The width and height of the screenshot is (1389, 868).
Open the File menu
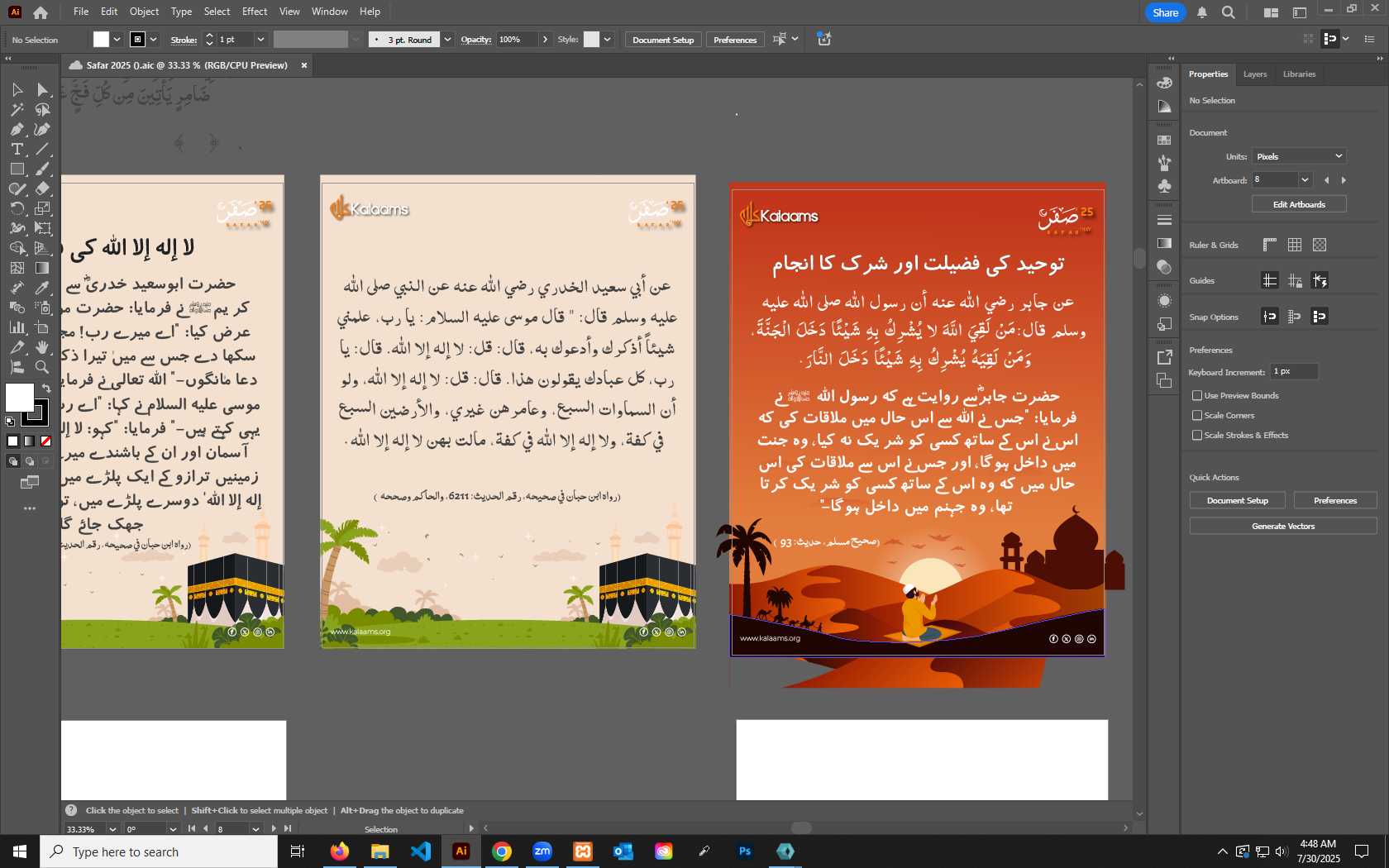pyautogui.click(x=81, y=12)
